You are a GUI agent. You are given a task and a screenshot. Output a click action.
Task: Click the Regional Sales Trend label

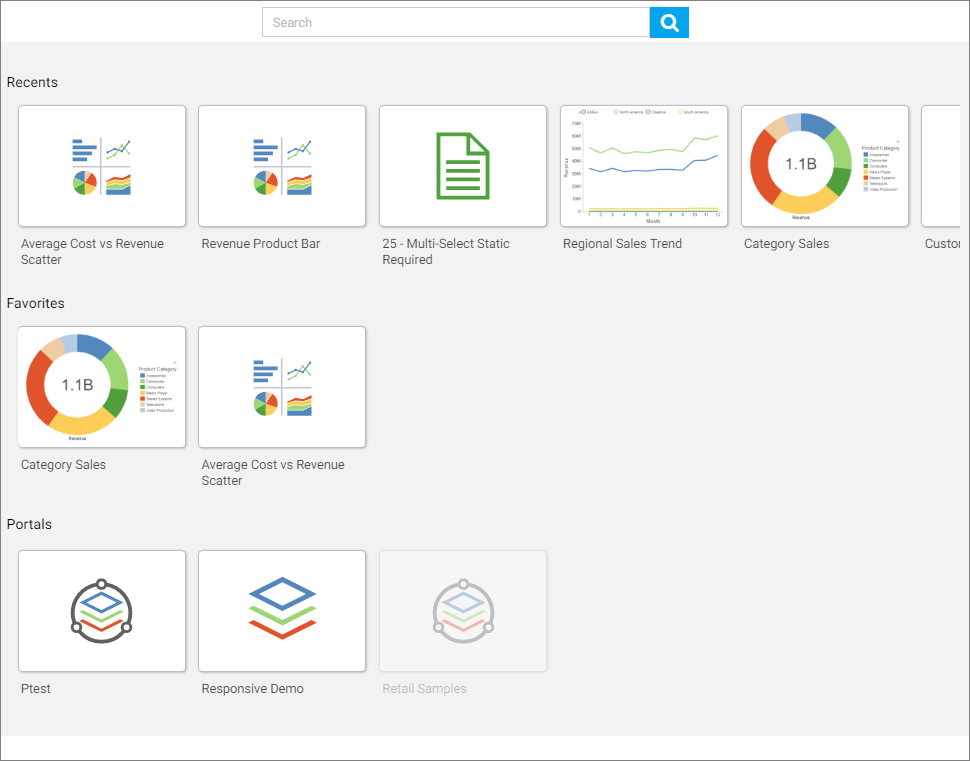point(622,244)
